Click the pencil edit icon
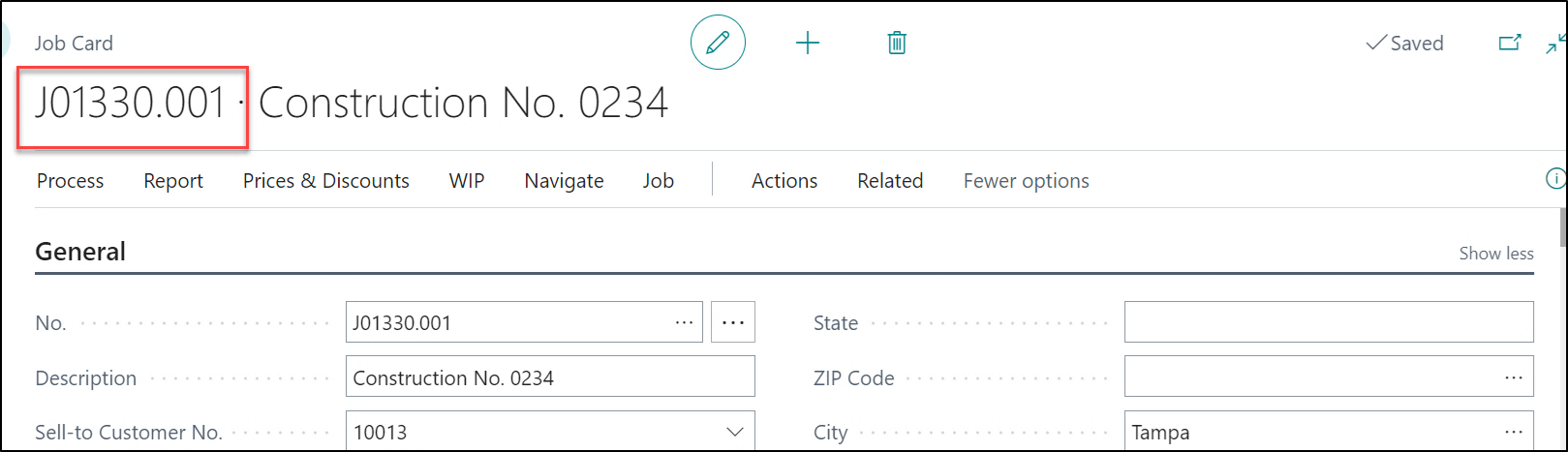Image resolution: width=1568 pixels, height=452 pixels. (x=718, y=43)
